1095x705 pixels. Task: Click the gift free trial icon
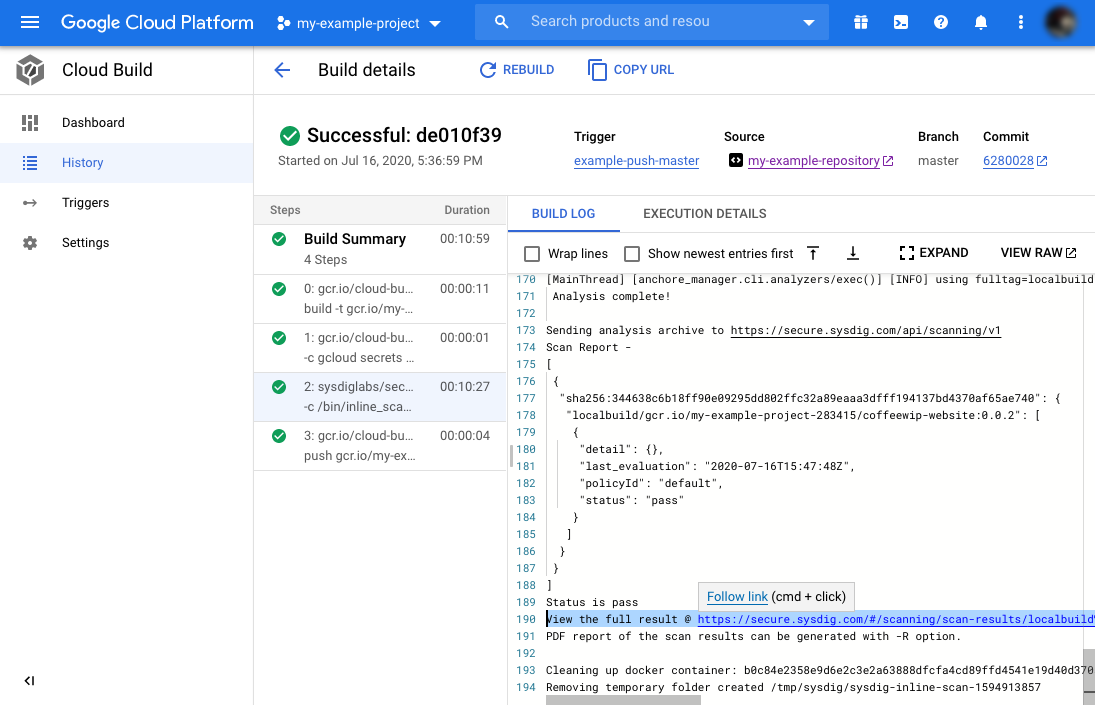tap(860, 22)
